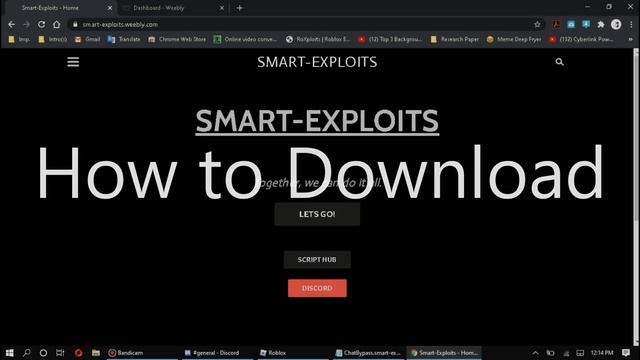Switch to ChatBypass.smart-ex taskbar window

click(x=367, y=353)
